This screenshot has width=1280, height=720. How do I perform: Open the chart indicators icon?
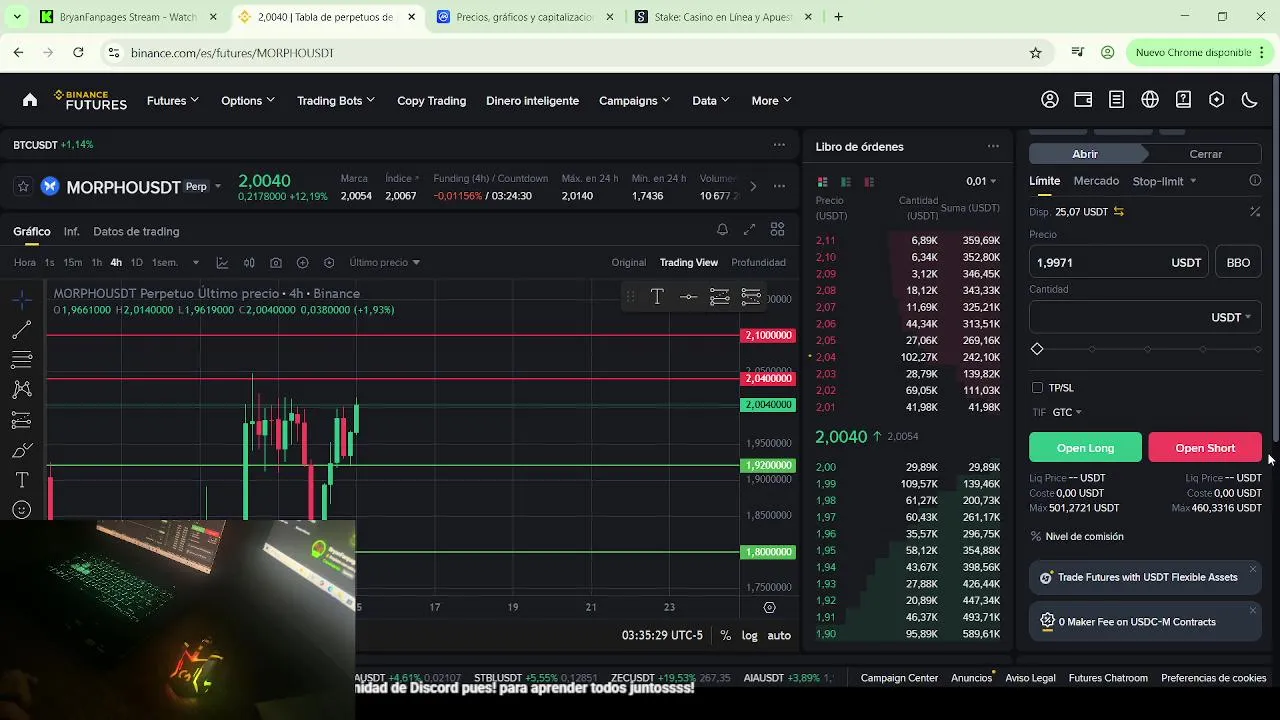pyautogui.click(x=222, y=262)
